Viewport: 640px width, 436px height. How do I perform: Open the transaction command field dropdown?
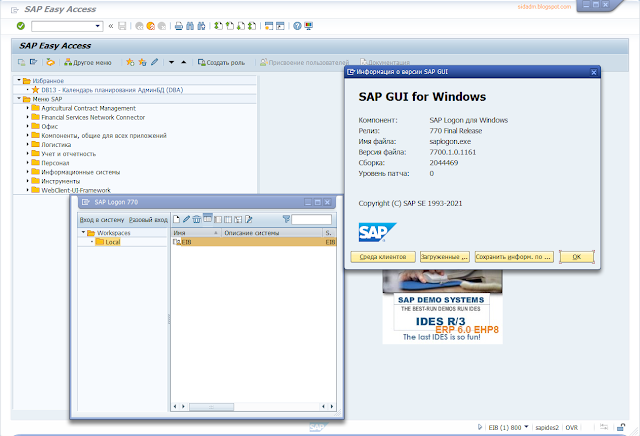tap(98, 26)
